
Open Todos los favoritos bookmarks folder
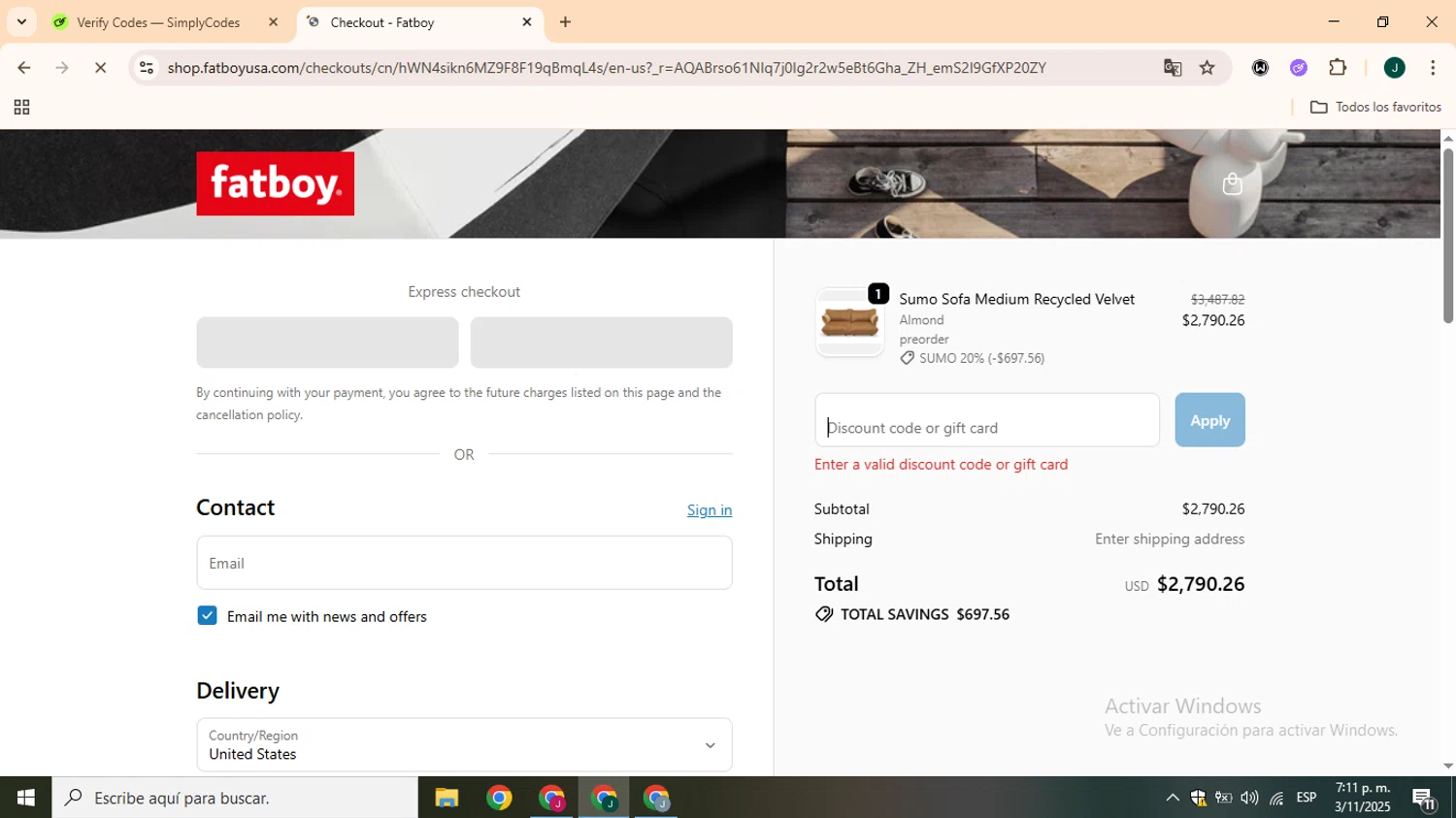[1375, 108]
